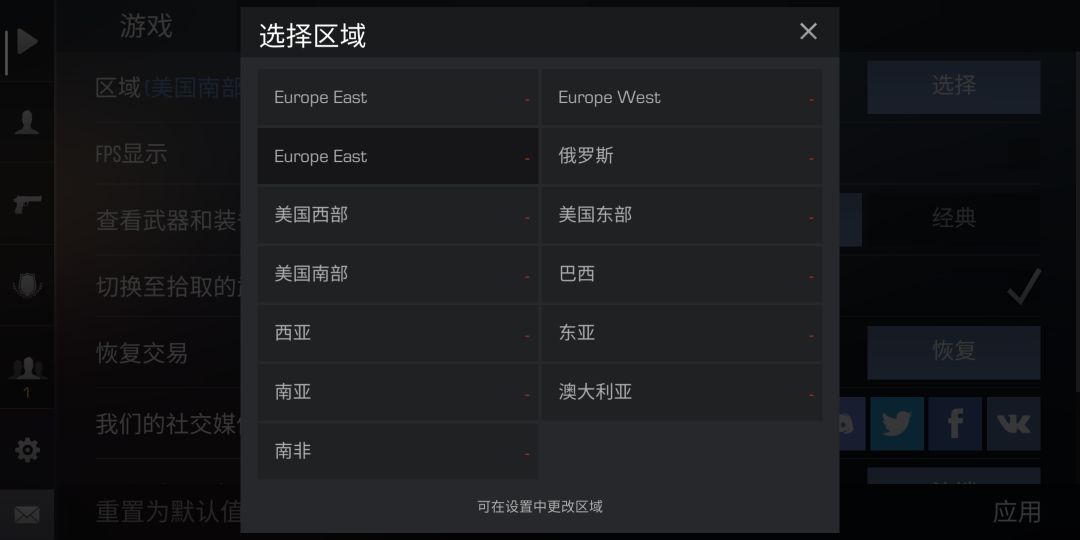Open the gear settings icon in the sidebar
1080x540 pixels.
(27, 450)
